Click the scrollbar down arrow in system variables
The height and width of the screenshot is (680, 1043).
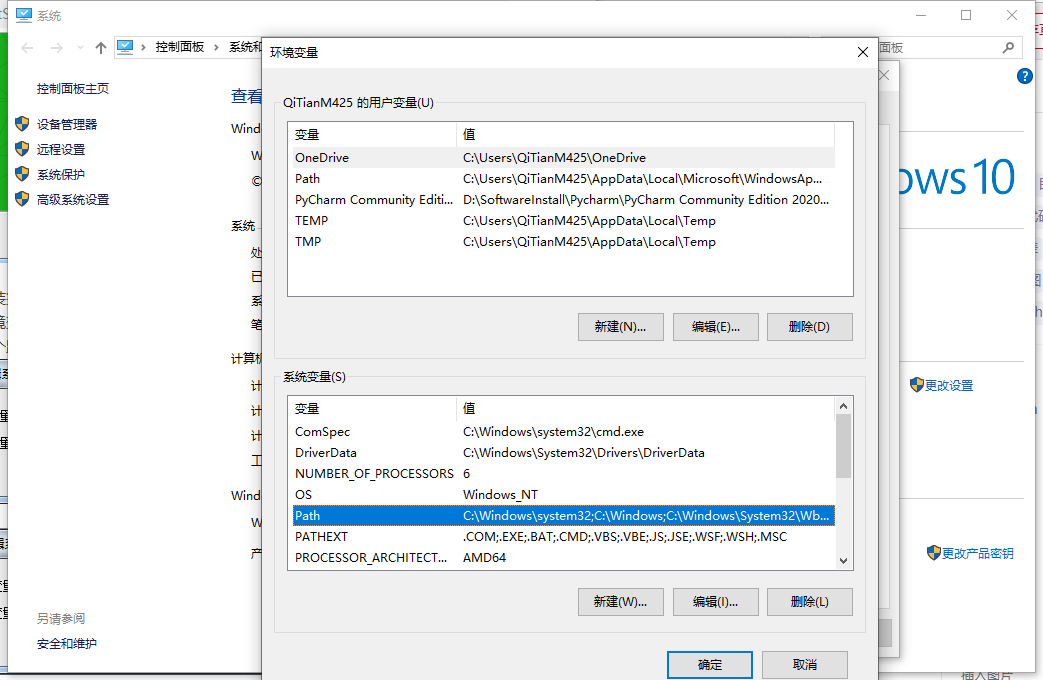[x=843, y=561]
